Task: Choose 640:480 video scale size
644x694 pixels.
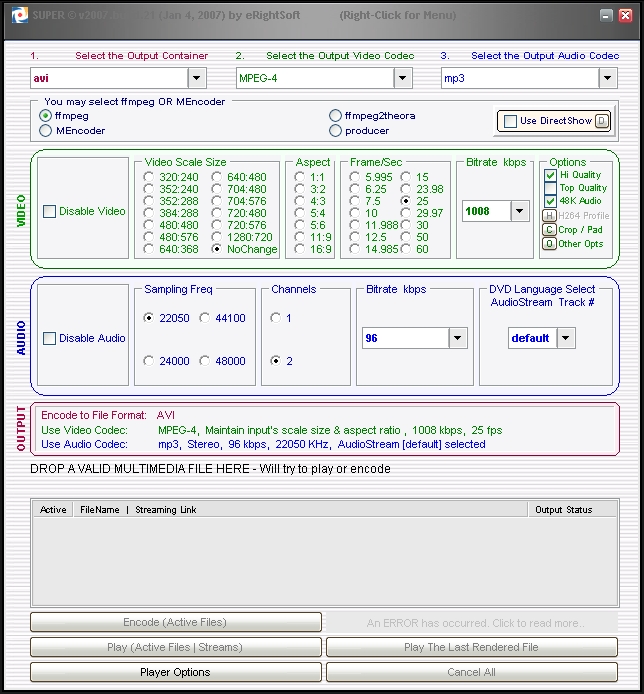Action: pos(216,177)
